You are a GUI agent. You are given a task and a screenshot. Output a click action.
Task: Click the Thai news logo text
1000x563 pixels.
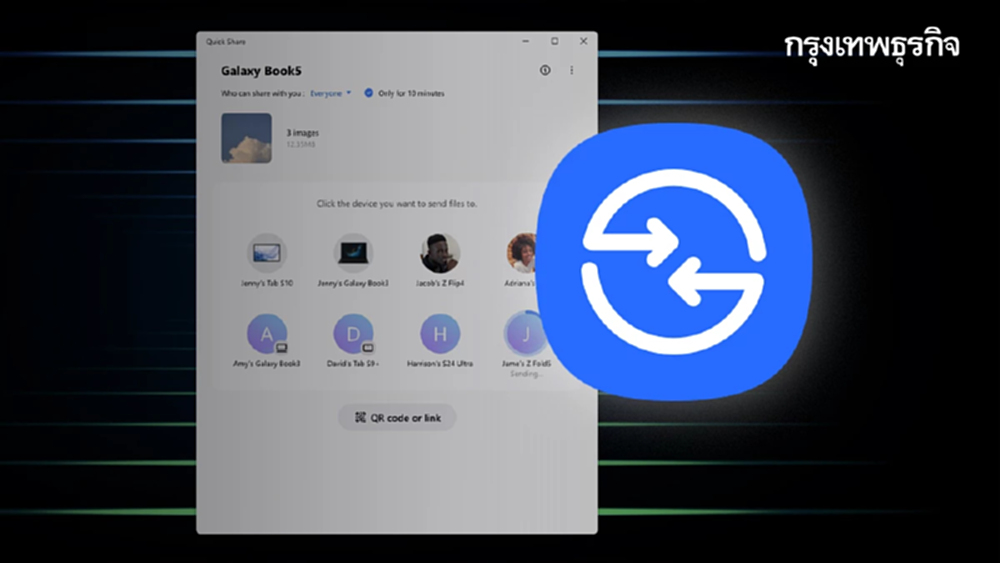coord(871,47)
